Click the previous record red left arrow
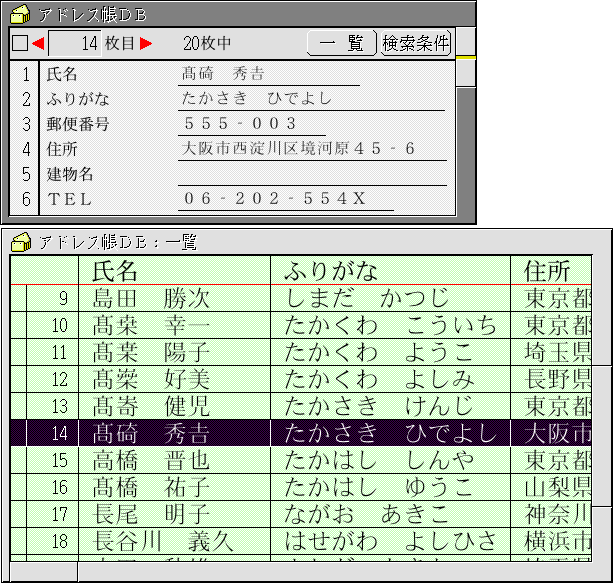The width and height of the screenshot is (613, 583). [38, 43]
